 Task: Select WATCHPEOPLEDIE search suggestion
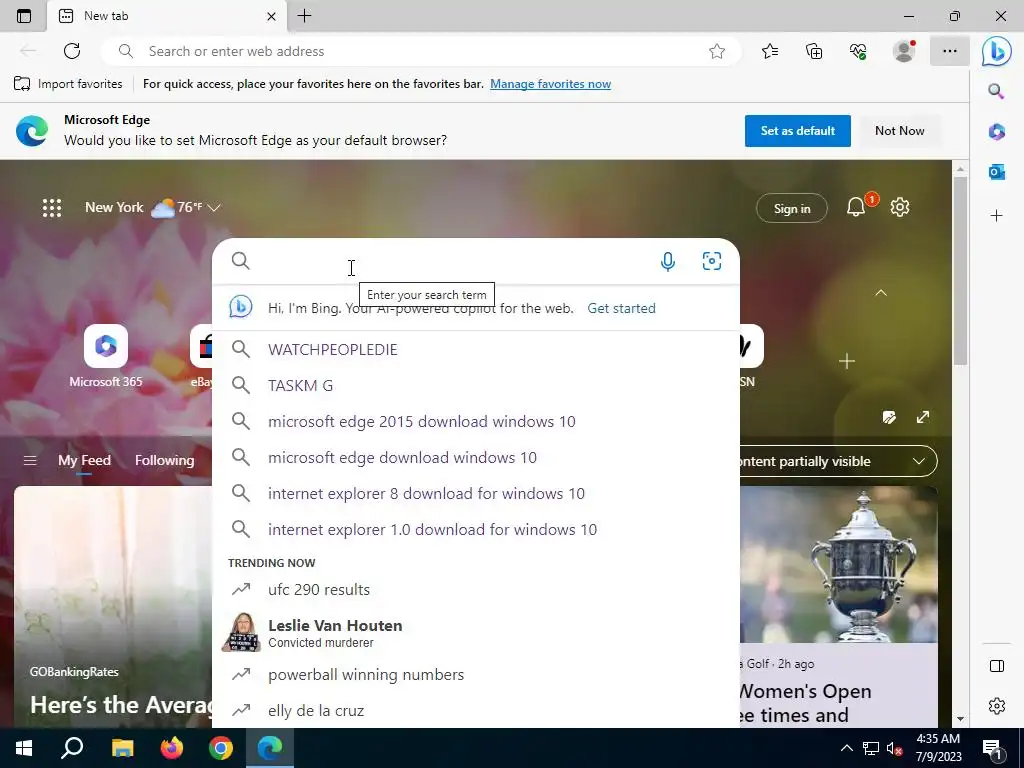pyautogui.click(x=475, y=349)
